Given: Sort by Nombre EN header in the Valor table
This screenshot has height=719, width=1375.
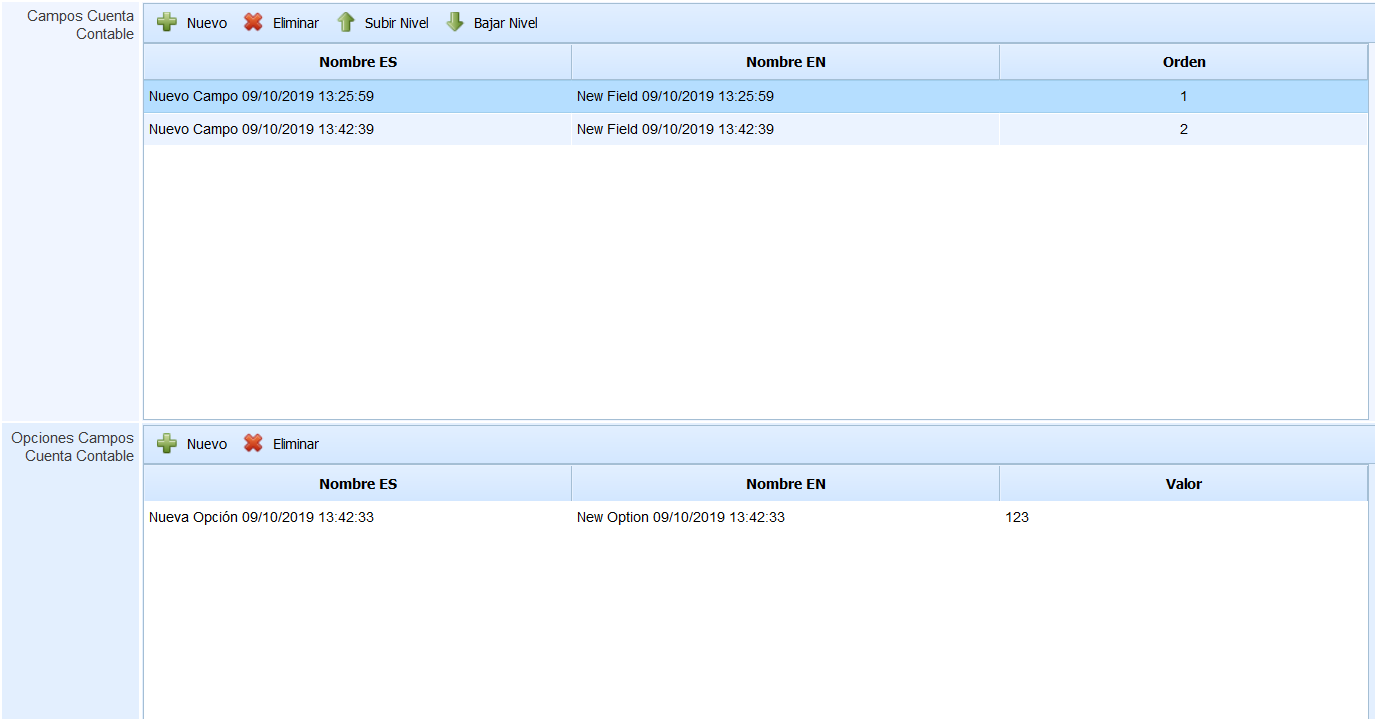Looking at the screenshot, I should 785,484.
